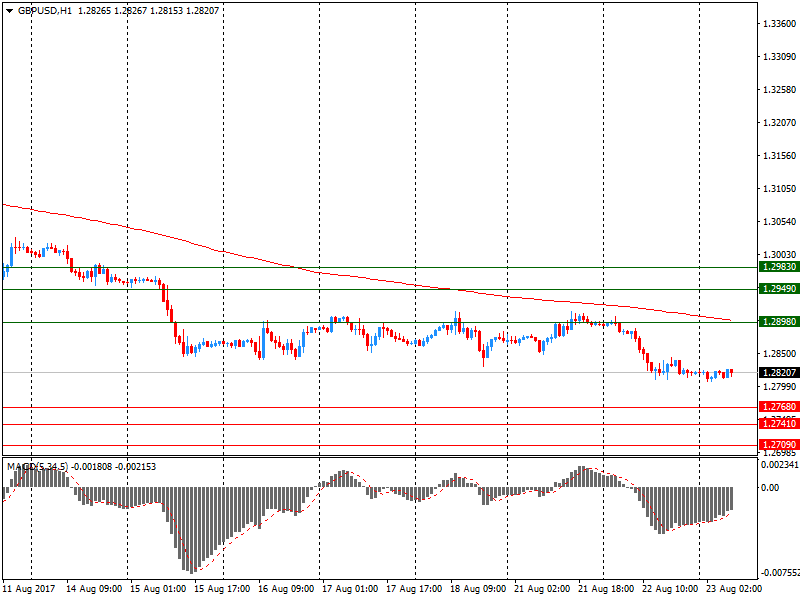Click the 1.31050 price scale value
The image size is (800, 600).
tap(779, 189)
